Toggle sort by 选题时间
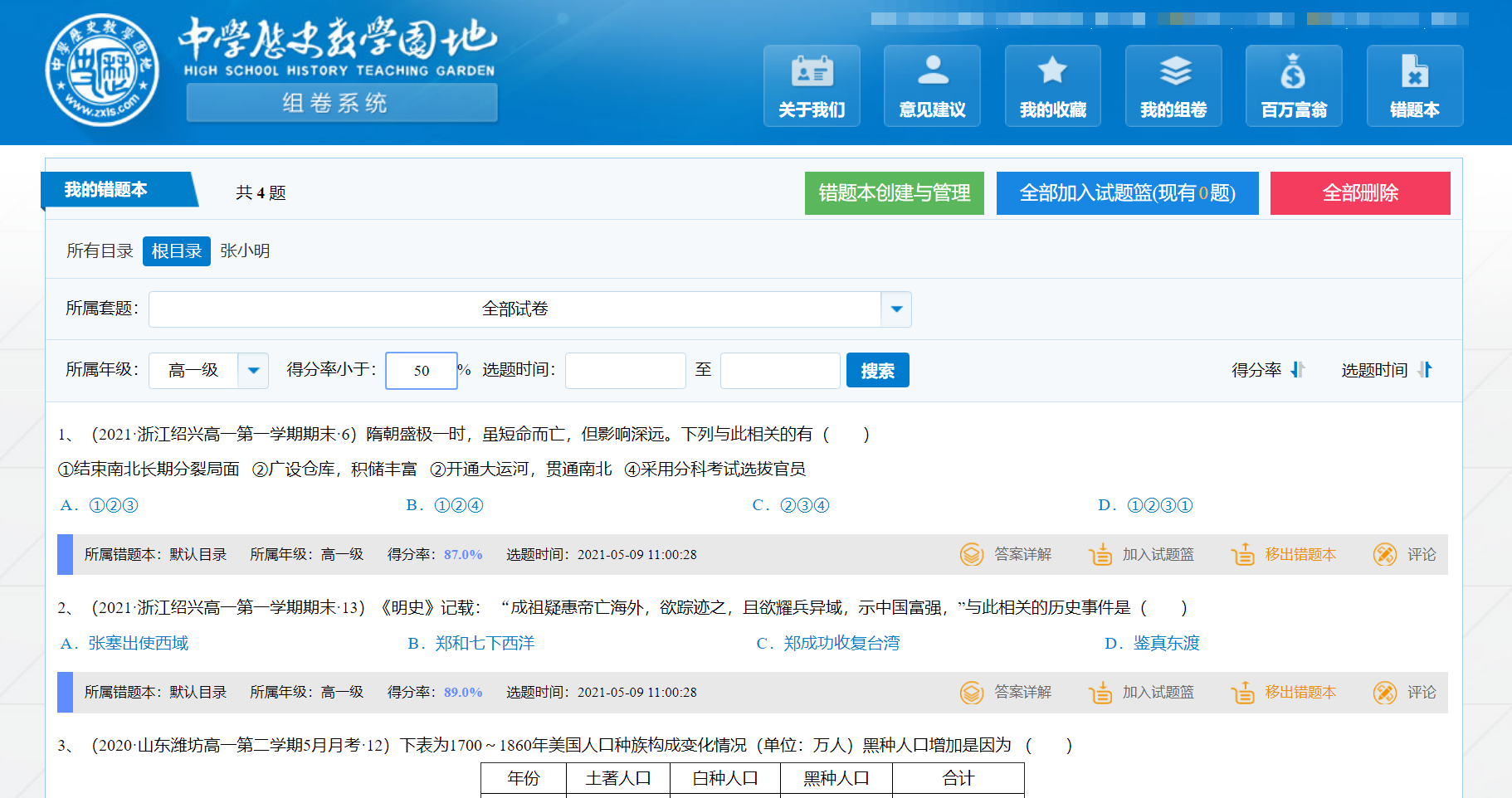1512x798 pixels. 1386,370
